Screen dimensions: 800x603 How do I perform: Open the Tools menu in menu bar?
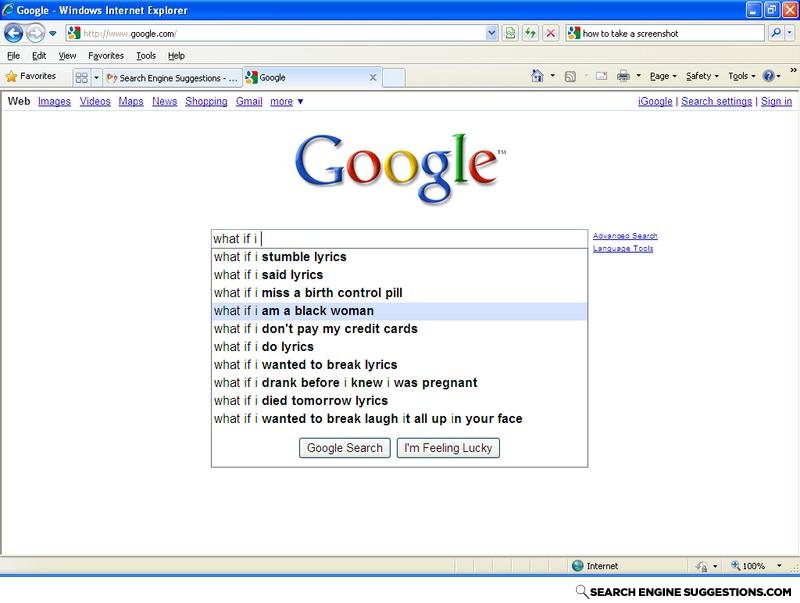coord(146,56)
